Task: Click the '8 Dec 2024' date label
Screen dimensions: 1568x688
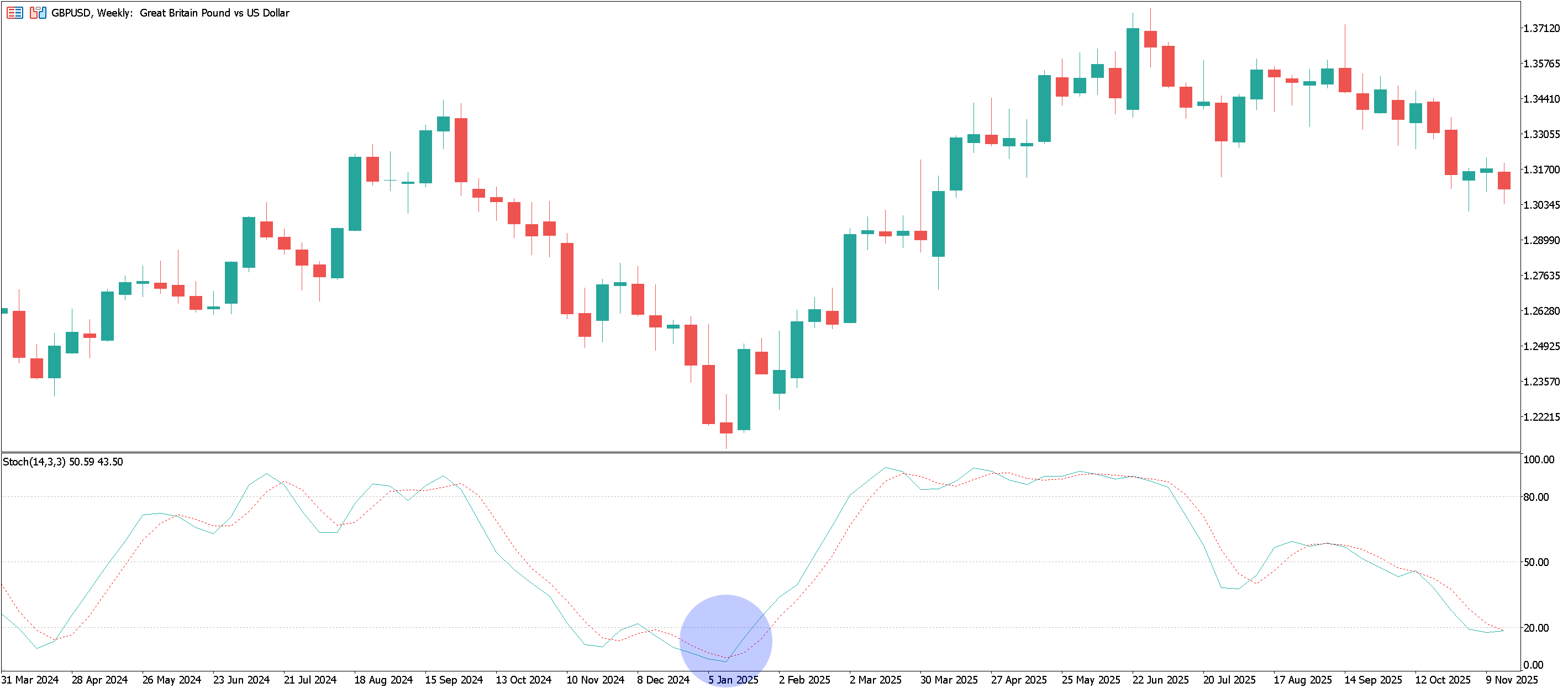Action: pyautogui.click(x=663, y=680)
